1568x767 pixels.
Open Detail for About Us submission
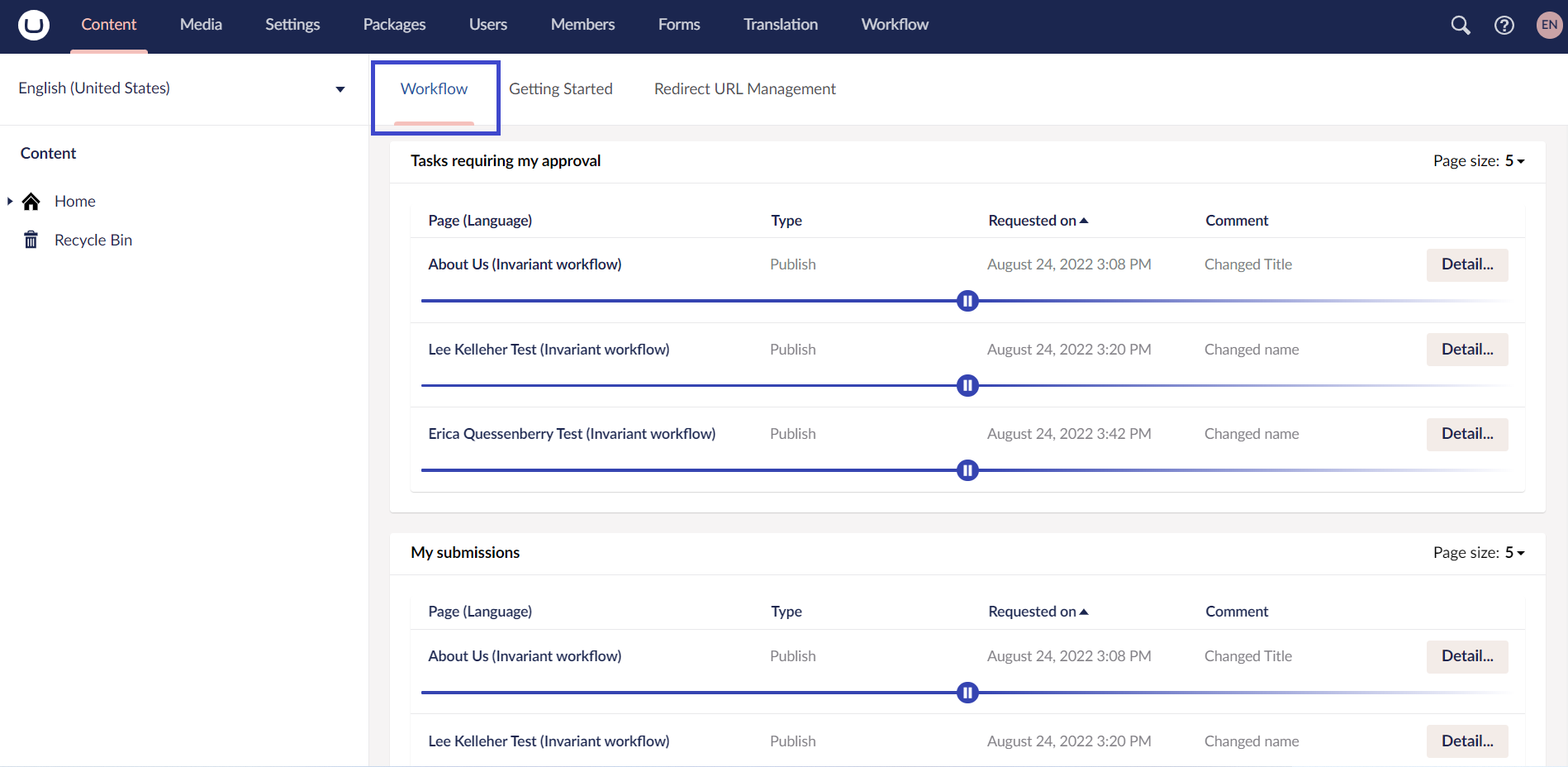[1467, 656]
